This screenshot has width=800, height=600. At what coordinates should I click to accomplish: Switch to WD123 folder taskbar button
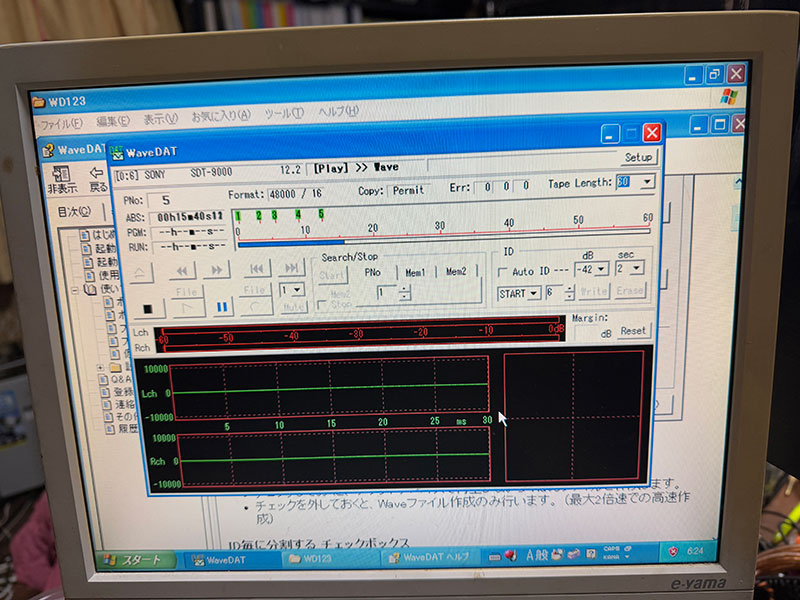pos(331,558)
